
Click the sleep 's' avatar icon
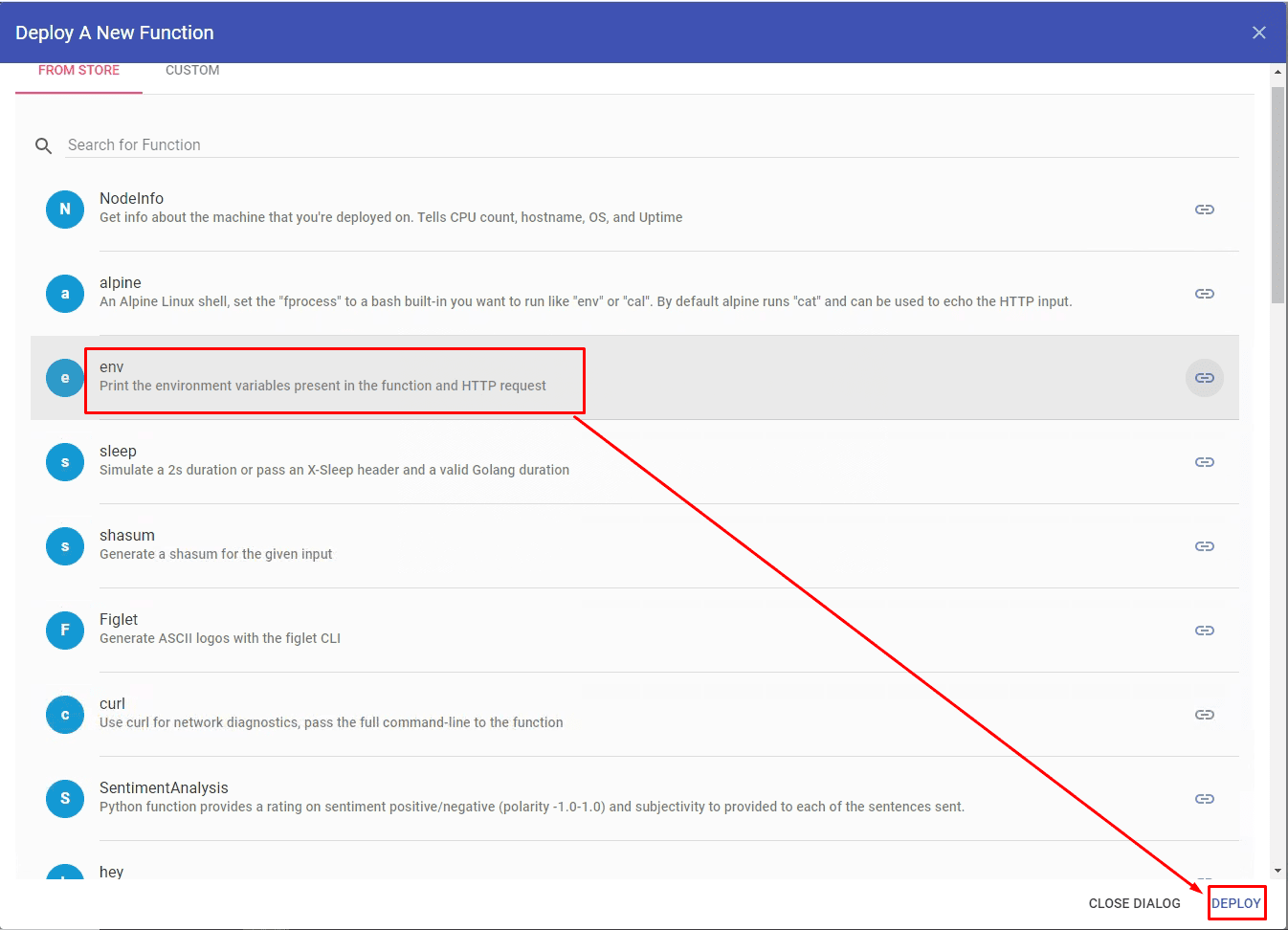coord(65,462)
